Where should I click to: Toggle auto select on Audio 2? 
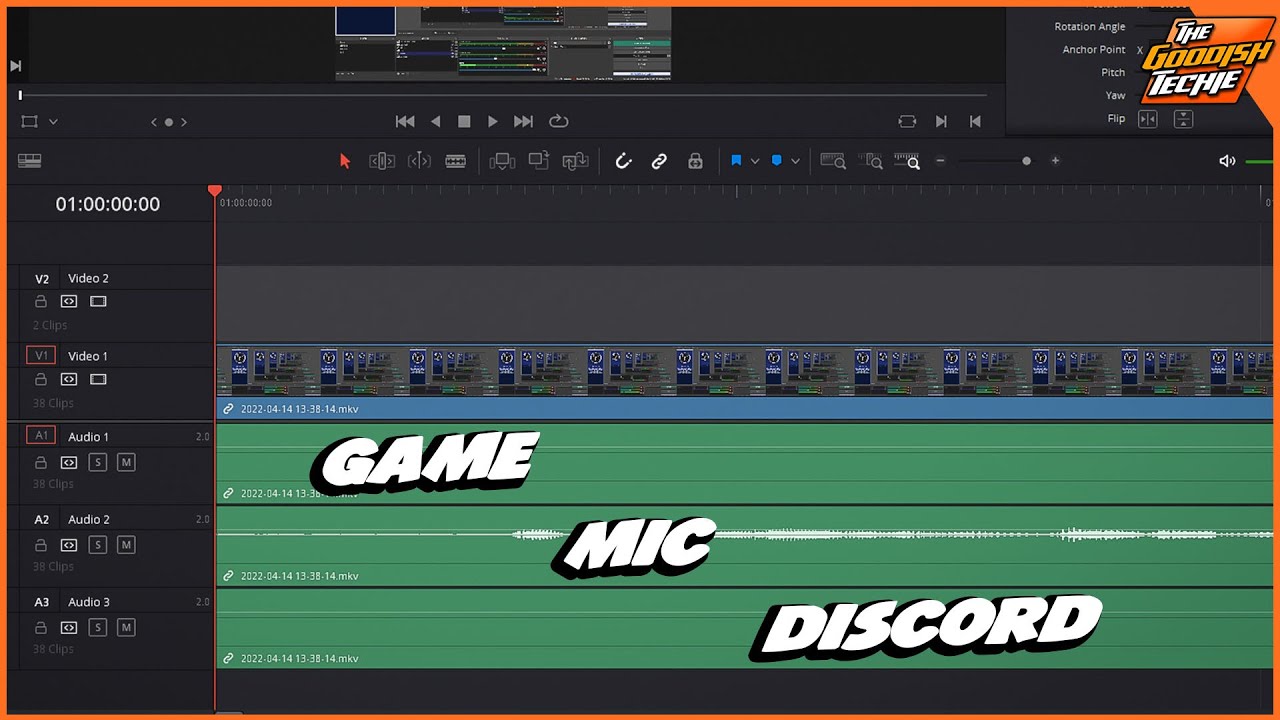69,545
